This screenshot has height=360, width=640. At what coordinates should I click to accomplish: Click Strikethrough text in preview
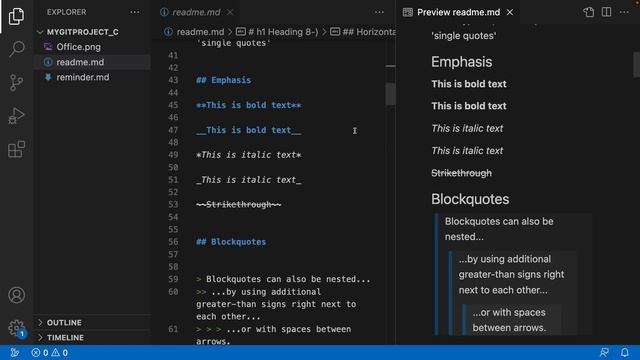(x=462, y=173)
